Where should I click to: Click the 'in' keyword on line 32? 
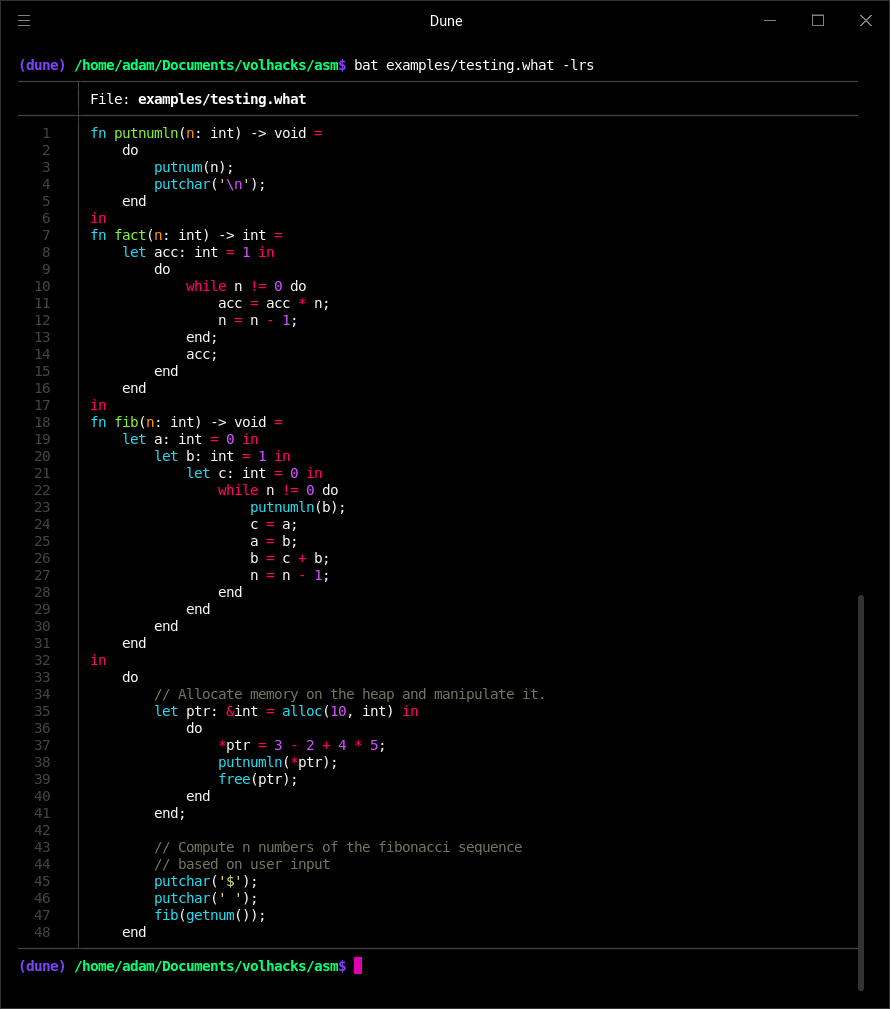click(98, 660)
